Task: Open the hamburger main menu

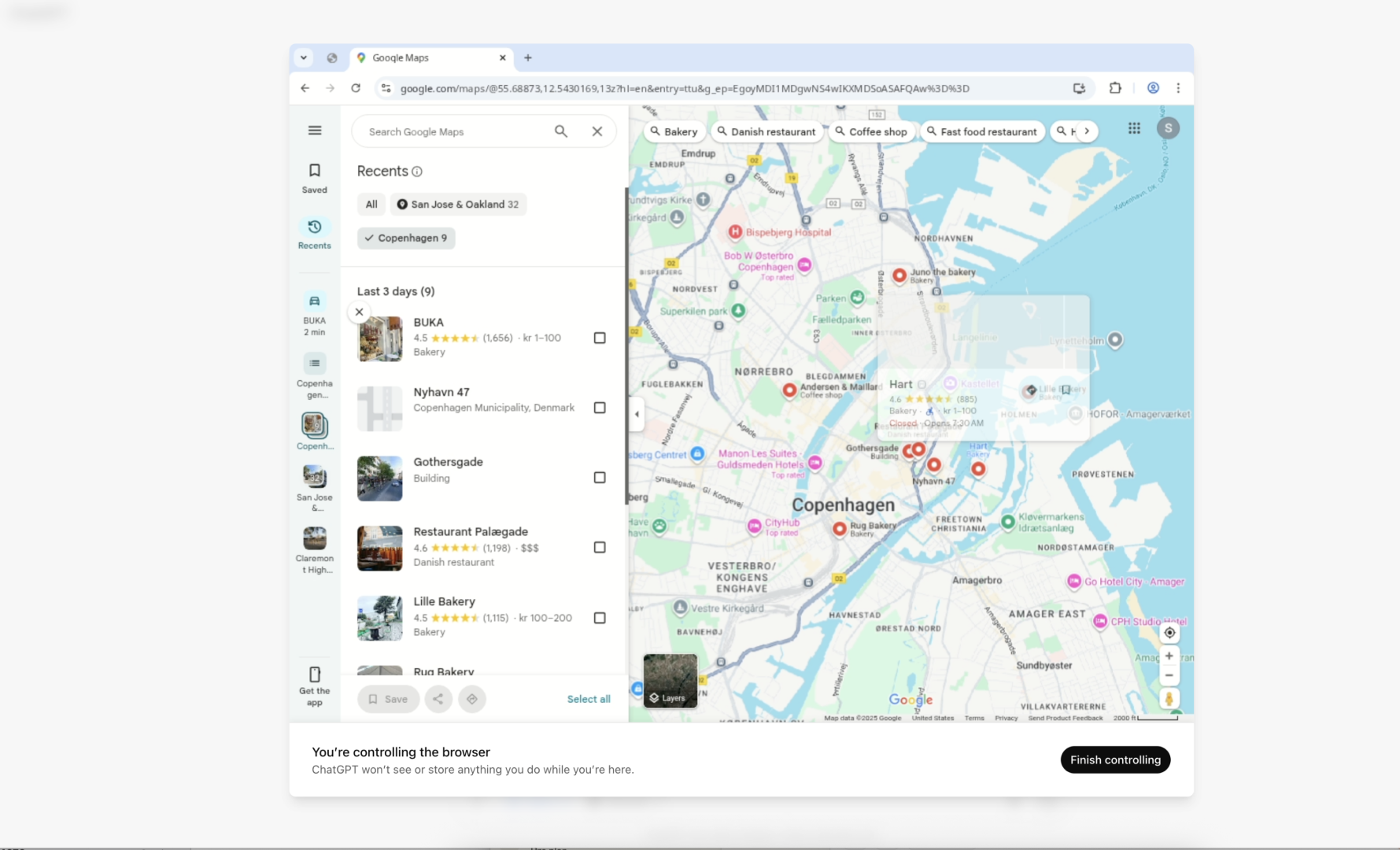Action: point(315,131)
